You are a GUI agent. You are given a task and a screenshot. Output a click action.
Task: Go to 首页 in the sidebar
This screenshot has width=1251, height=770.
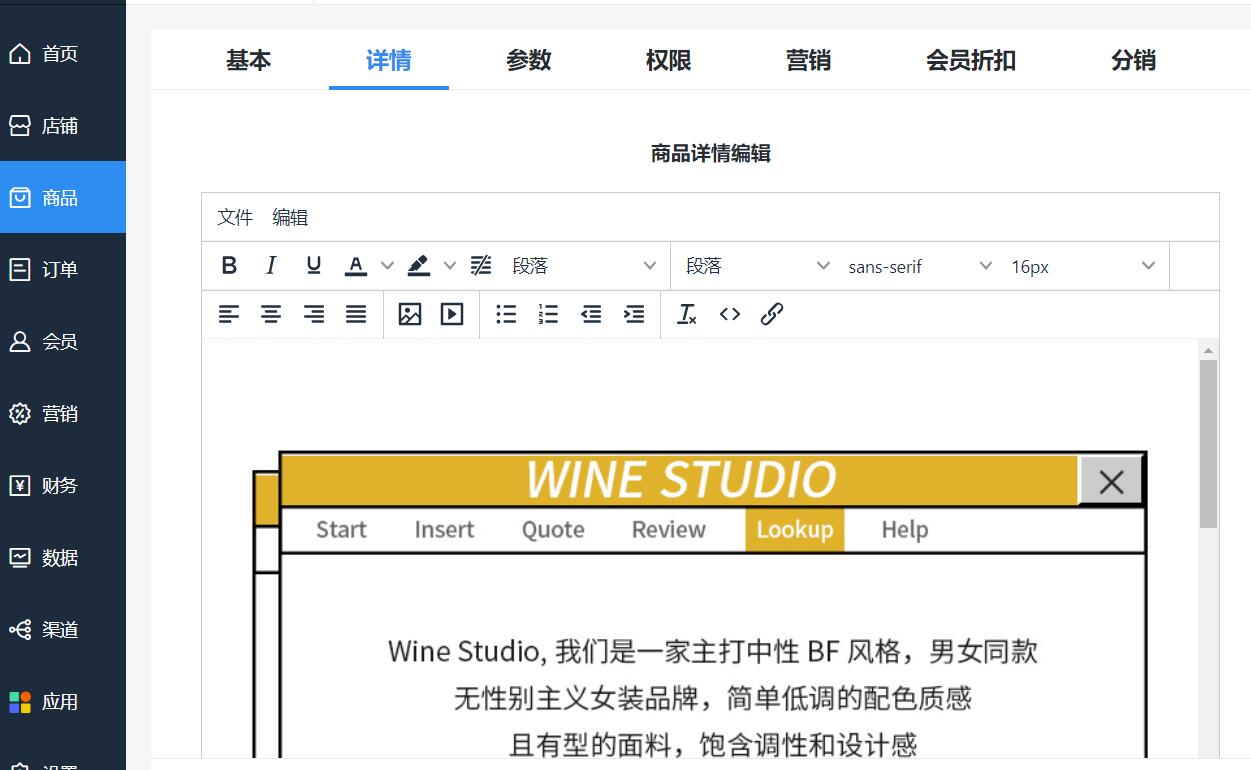click(x=63, y=54)
